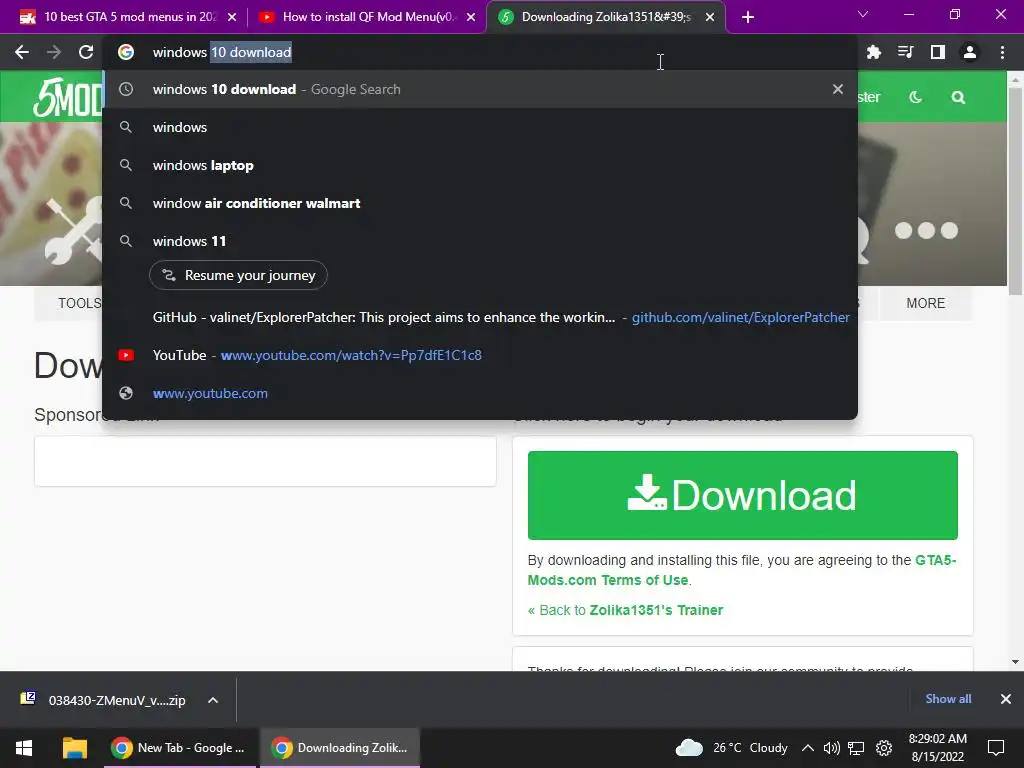Image resolution: width=1024 pixels, height=768 pixels.
Task: Close the downloads bar
Action: pos(1006,699)
